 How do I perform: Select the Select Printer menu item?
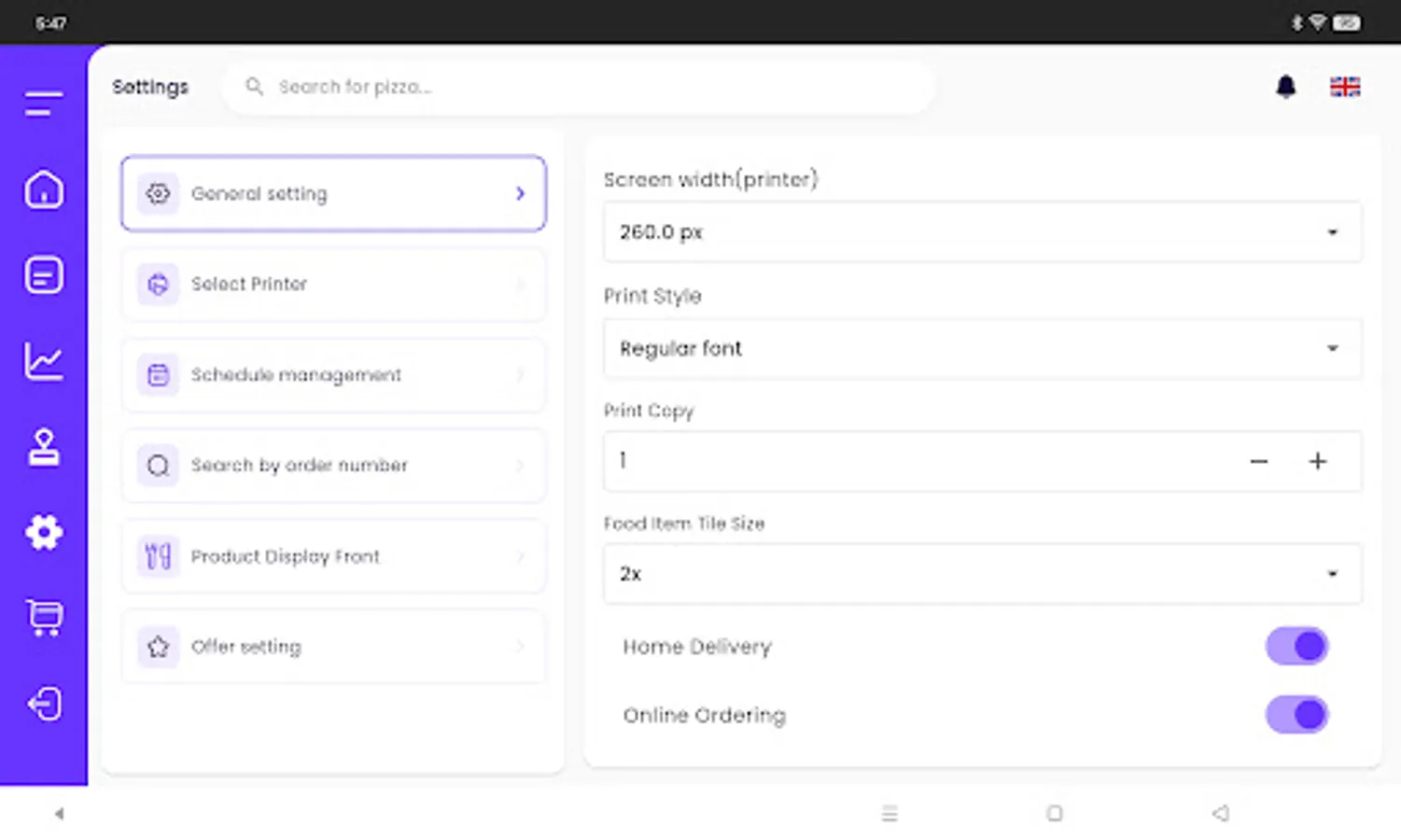click(x=333, y=284)
